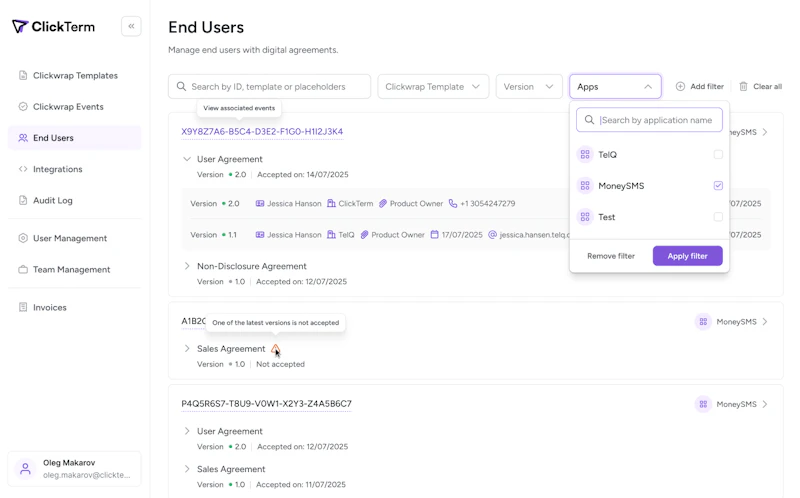This screenshot has height=498, width=800.
Task: Click the avatar icon of Oleg Makarov
Action: click(x=25, y=469)
